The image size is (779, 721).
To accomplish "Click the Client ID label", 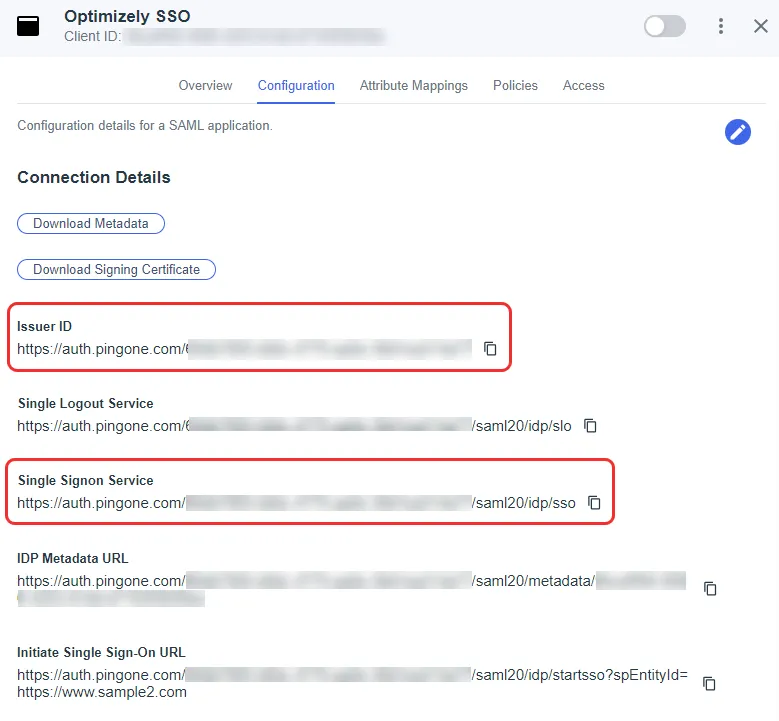I will 92,36.
